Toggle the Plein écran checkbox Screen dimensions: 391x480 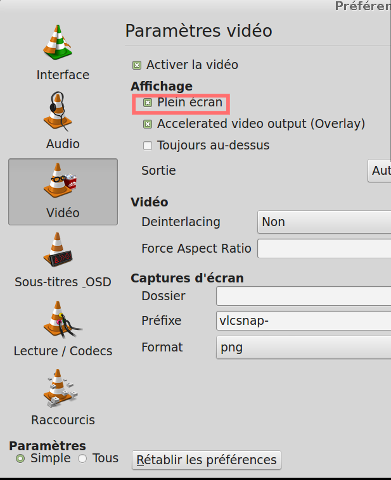[x=147, y=103]
